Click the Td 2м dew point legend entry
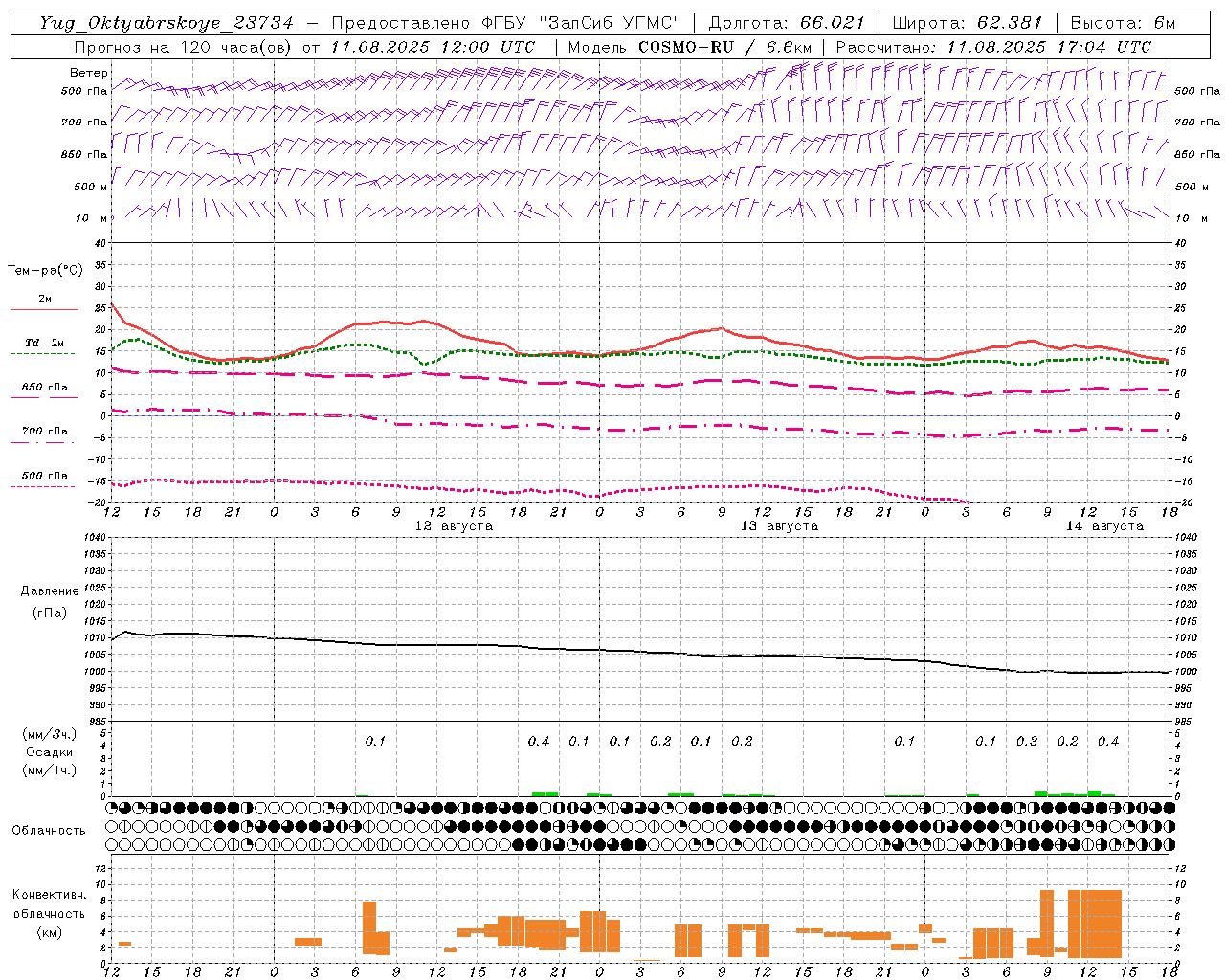Screen dimensions: 1225x980 point(45,343)
